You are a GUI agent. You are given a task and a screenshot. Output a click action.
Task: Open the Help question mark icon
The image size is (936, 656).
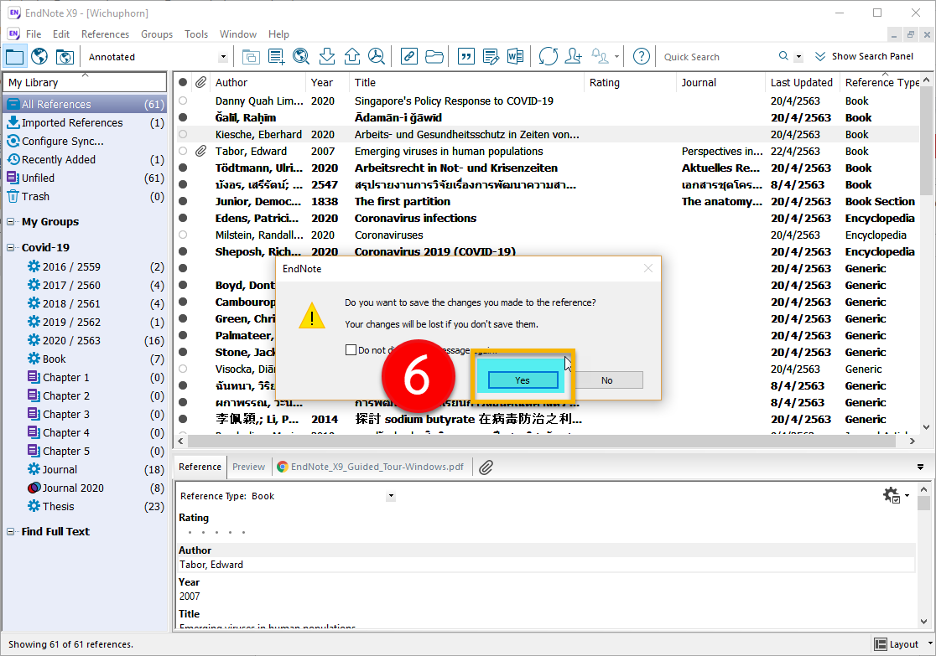(641, 57)
